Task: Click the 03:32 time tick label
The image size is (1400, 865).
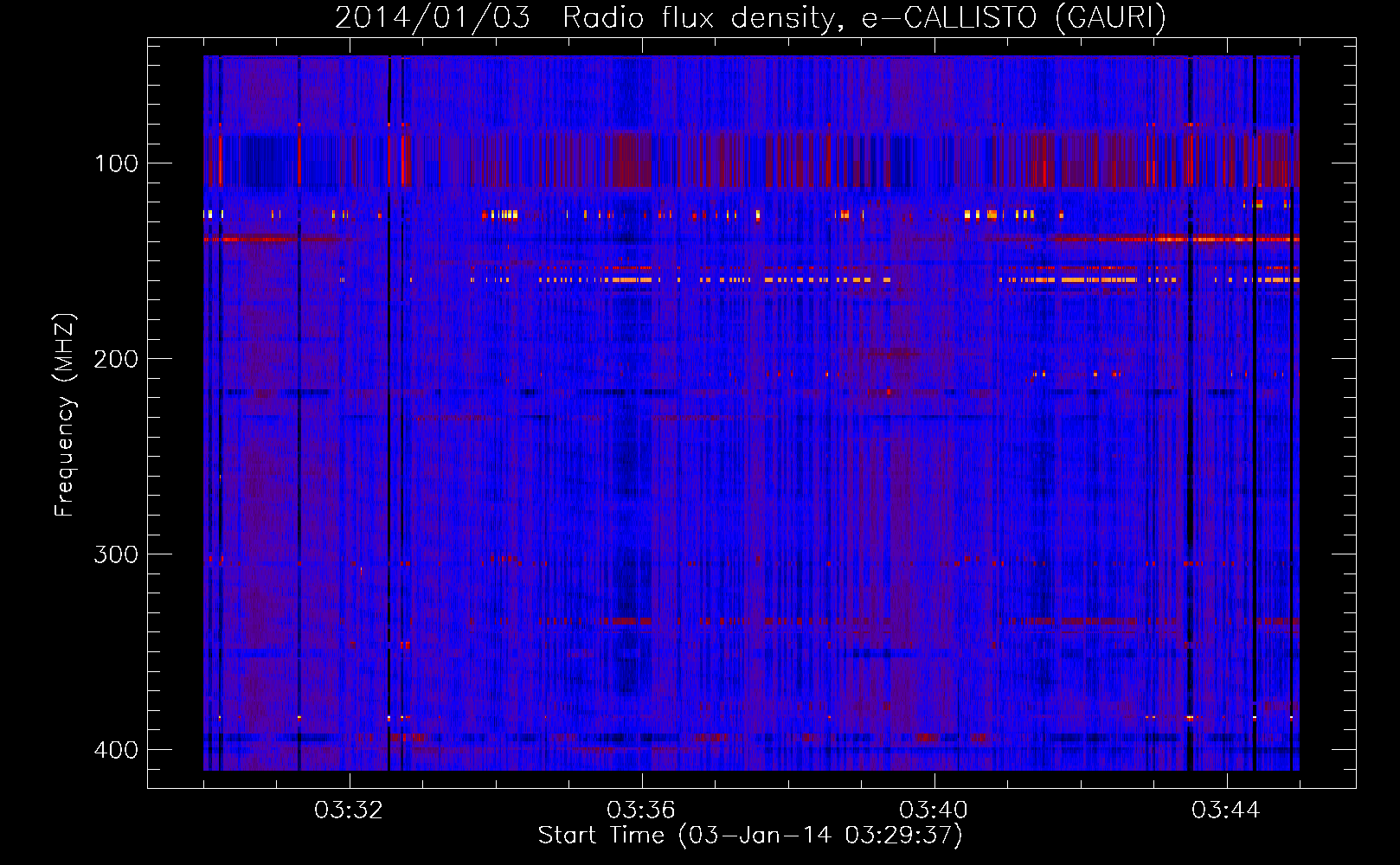Action: [349, 811]
